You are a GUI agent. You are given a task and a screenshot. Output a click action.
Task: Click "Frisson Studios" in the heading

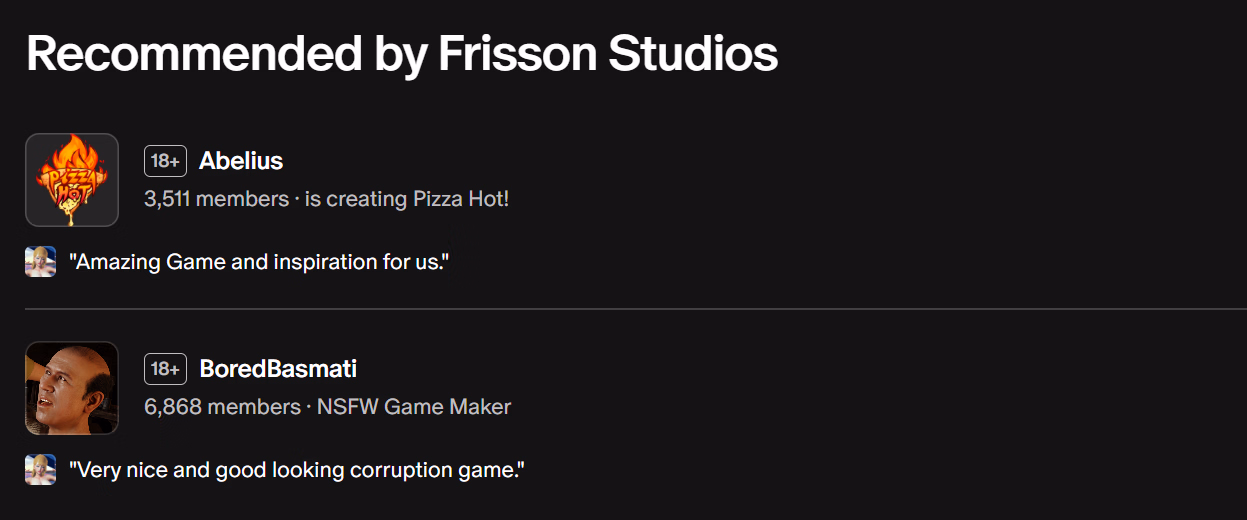click(608, 53)
